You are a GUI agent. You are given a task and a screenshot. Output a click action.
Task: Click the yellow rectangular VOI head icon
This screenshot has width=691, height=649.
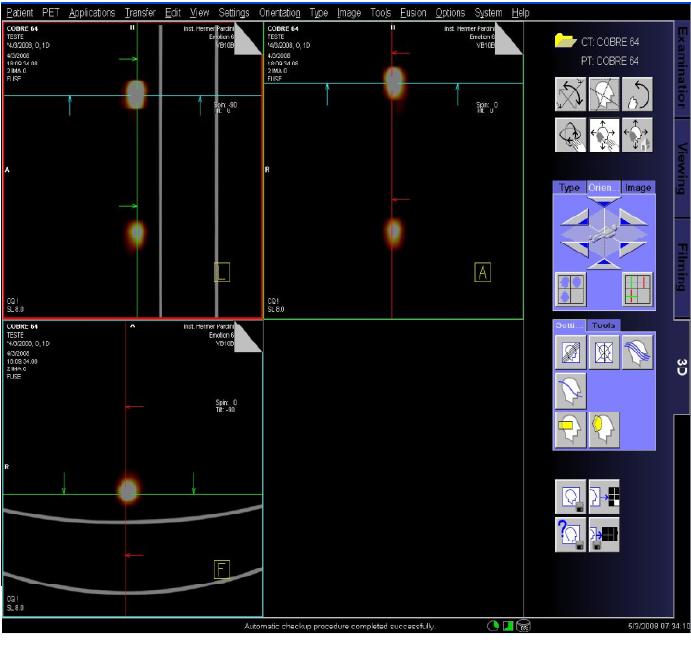point(572,430)
